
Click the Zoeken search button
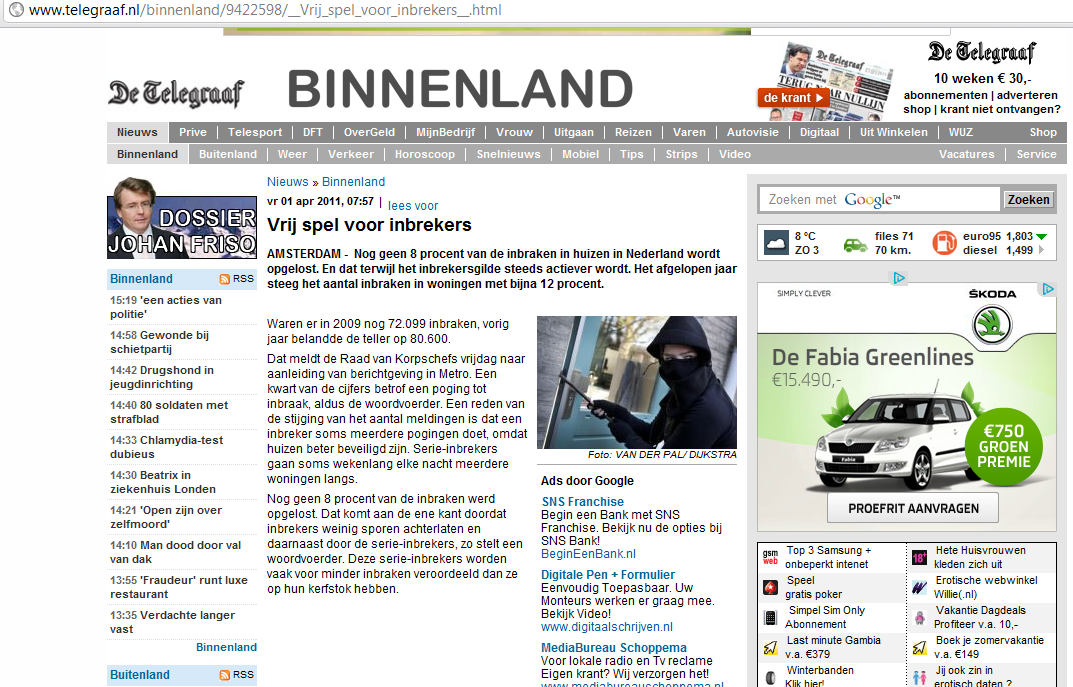(x=1028, y=200)
